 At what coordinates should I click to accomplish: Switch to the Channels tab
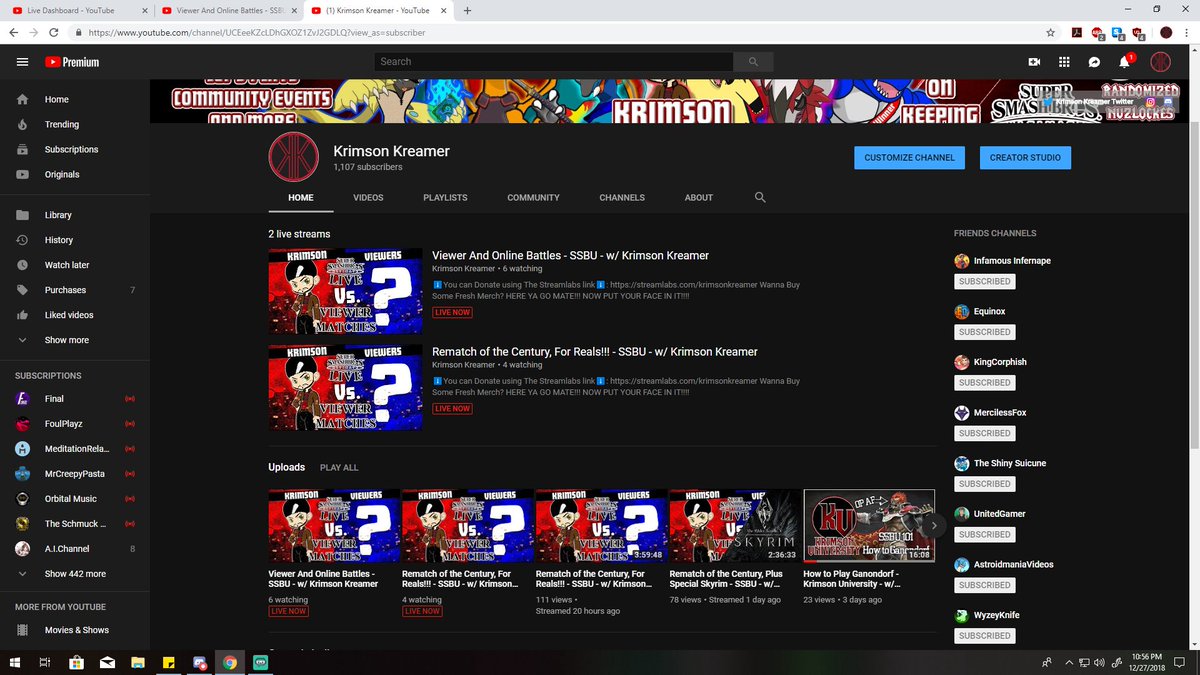pos(622,198)
